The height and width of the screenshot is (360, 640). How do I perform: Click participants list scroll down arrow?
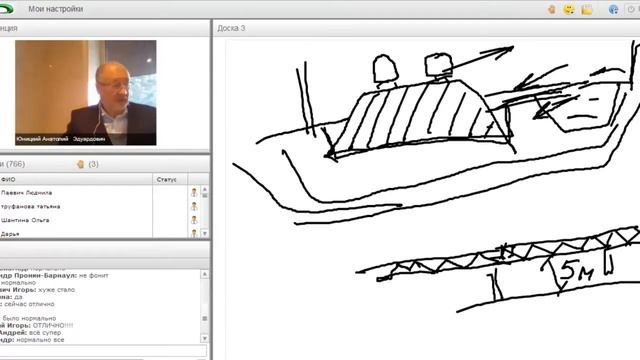[x=204, y=233]
